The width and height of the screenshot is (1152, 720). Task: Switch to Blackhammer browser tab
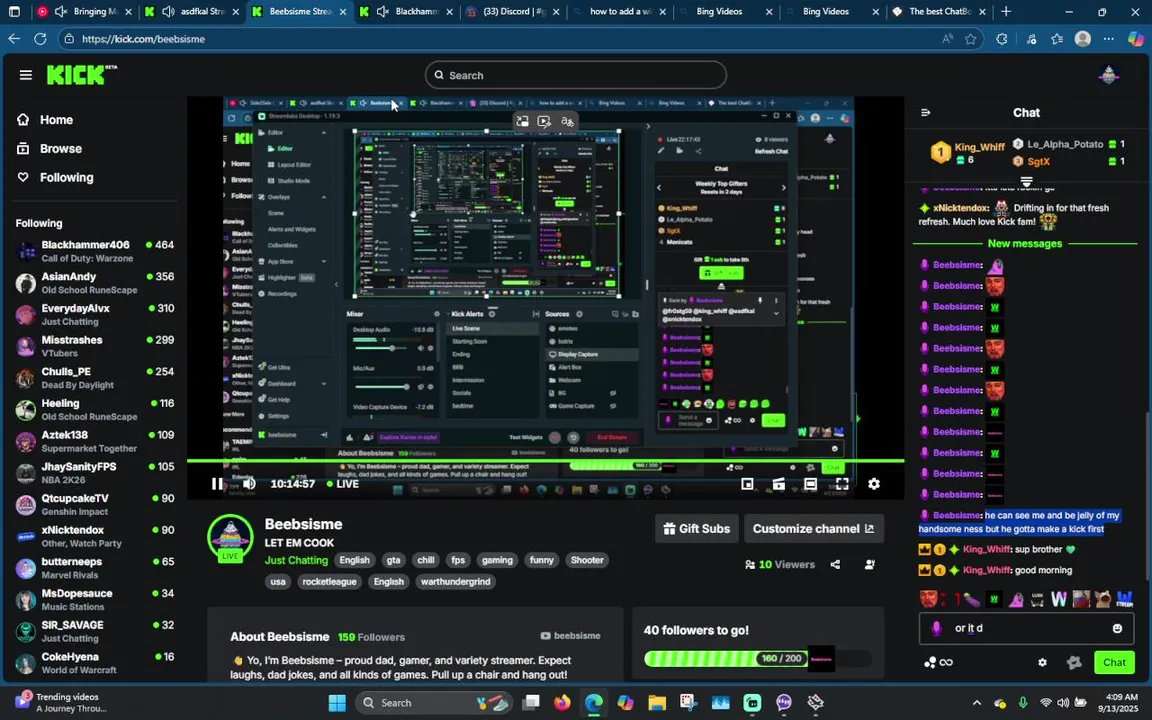[x=408, y=12]
